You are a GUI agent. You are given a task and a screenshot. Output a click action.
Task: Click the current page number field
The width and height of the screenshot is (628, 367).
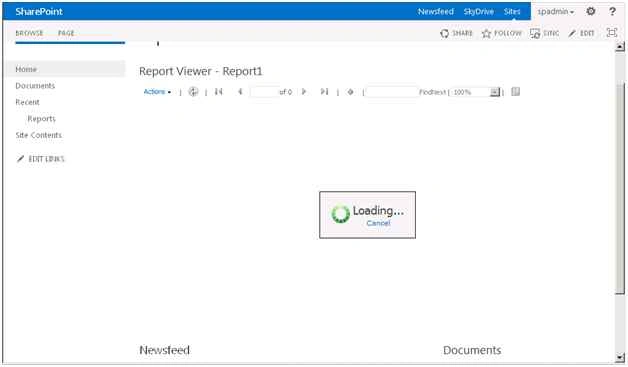coord(264,92)
